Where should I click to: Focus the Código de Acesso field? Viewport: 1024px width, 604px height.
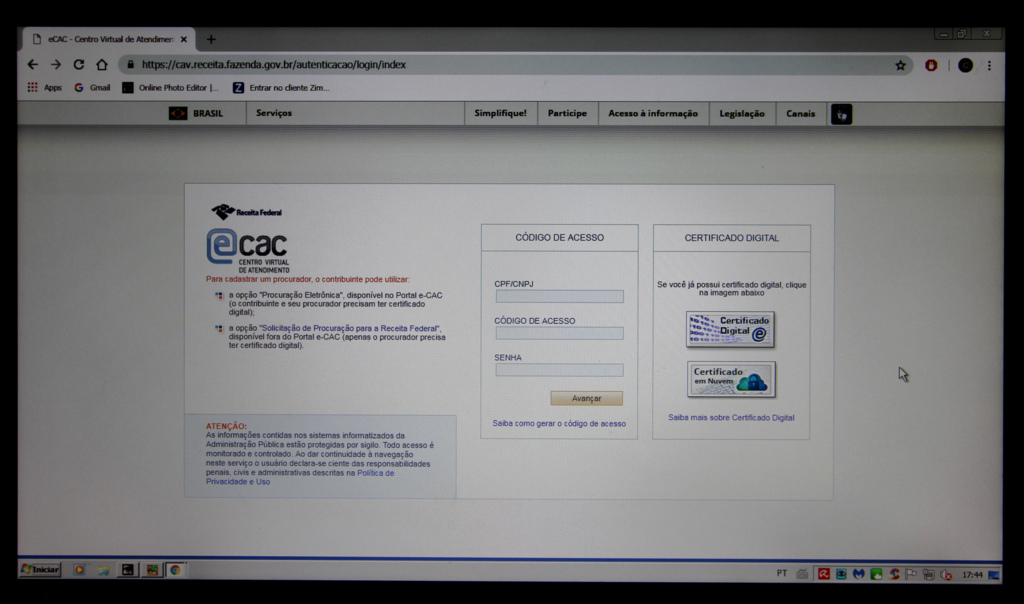click(559, 333)
